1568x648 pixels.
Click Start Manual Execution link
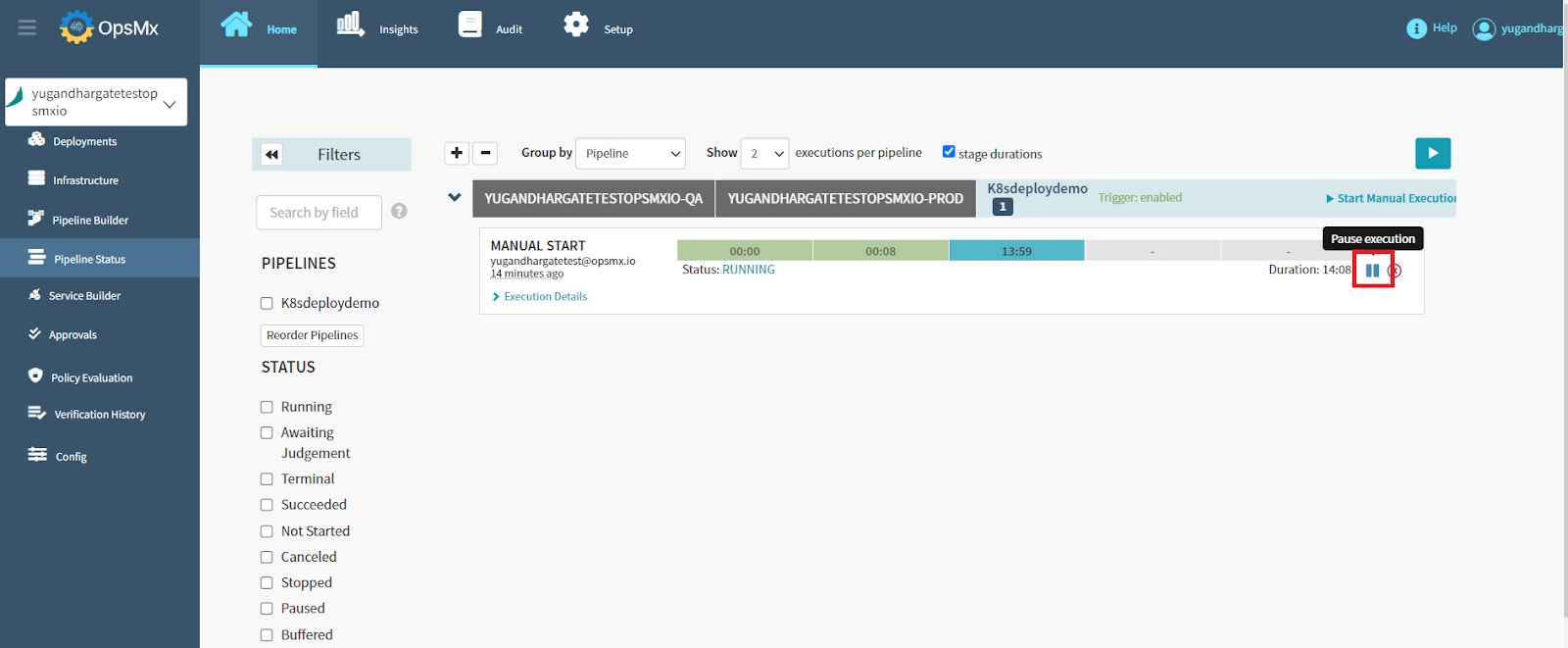click(1392, 198)
